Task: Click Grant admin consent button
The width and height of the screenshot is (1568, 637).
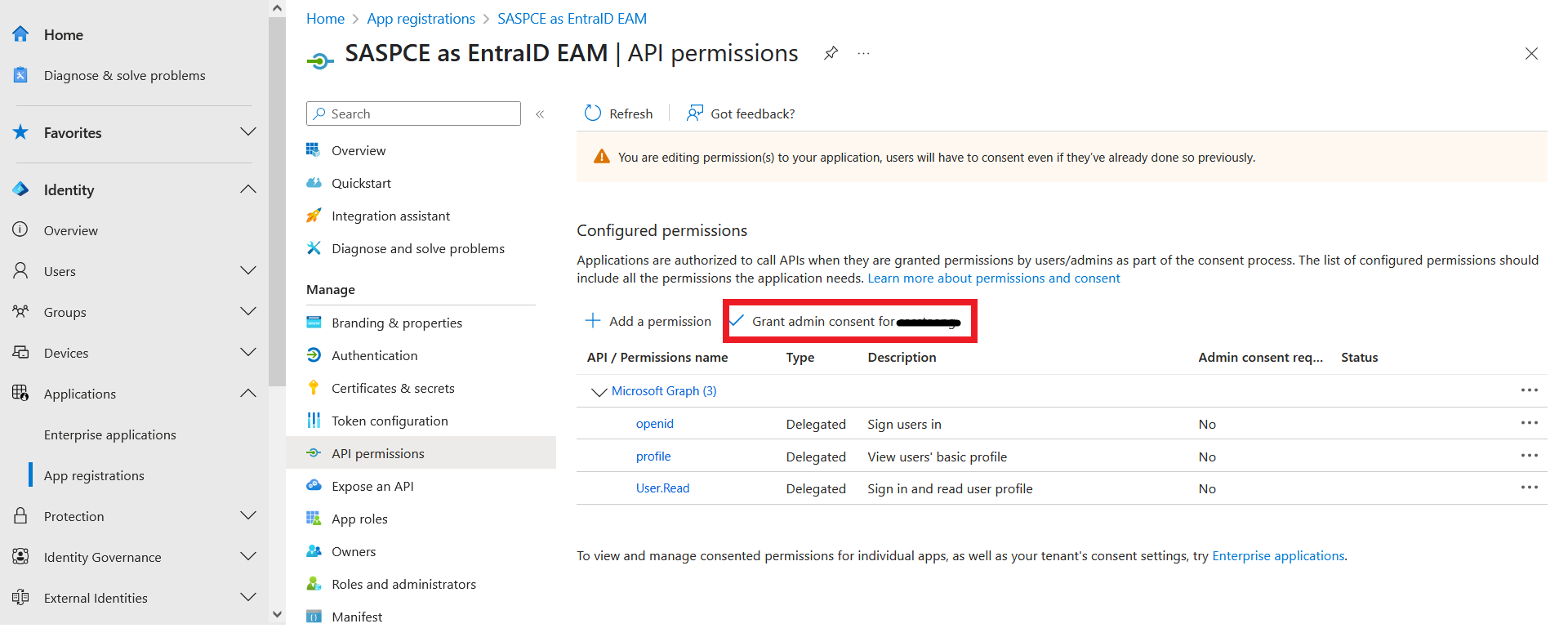Action: [849, 322]
